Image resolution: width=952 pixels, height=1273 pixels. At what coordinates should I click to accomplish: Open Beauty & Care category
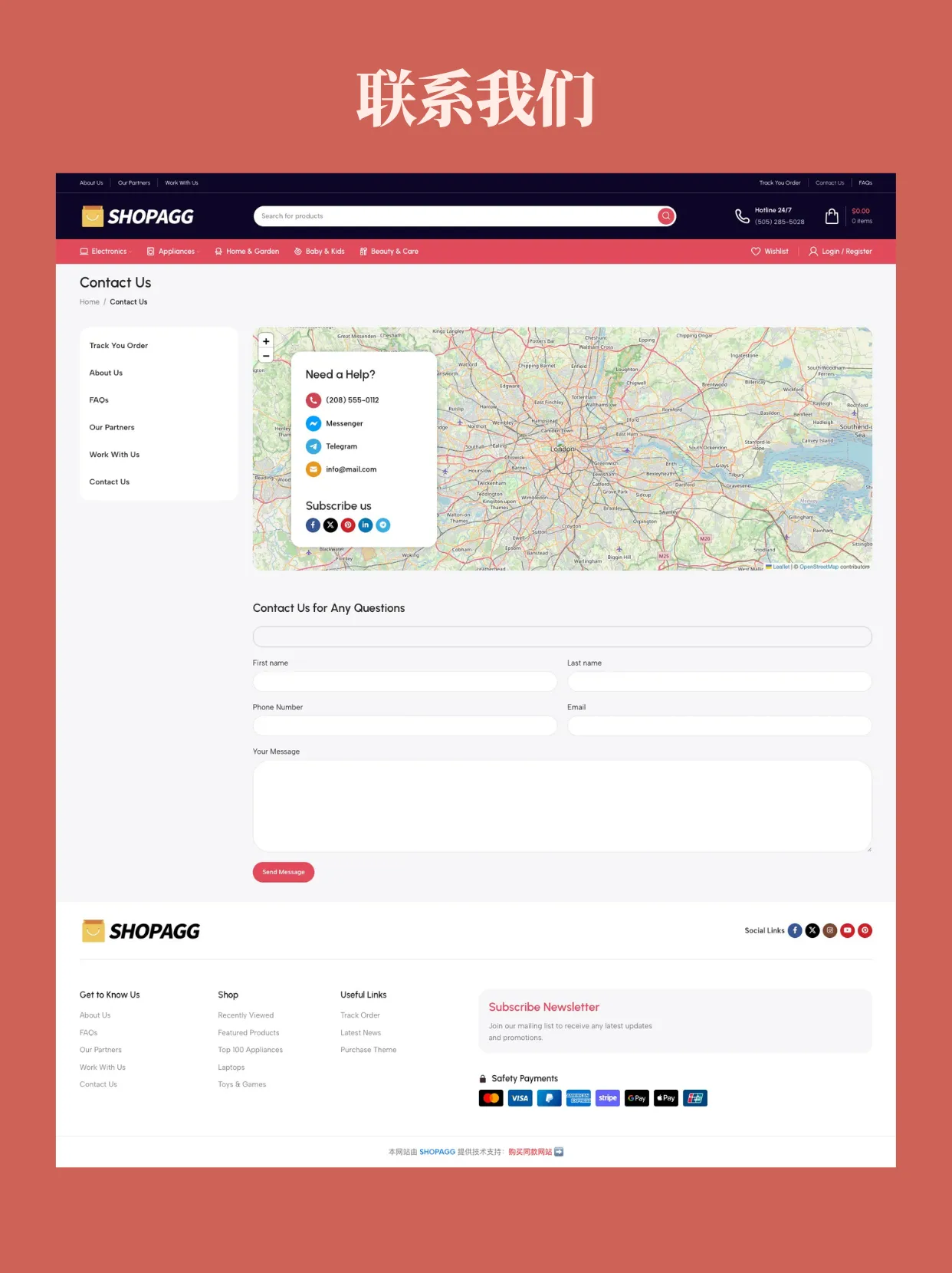(x=389, y=252)
